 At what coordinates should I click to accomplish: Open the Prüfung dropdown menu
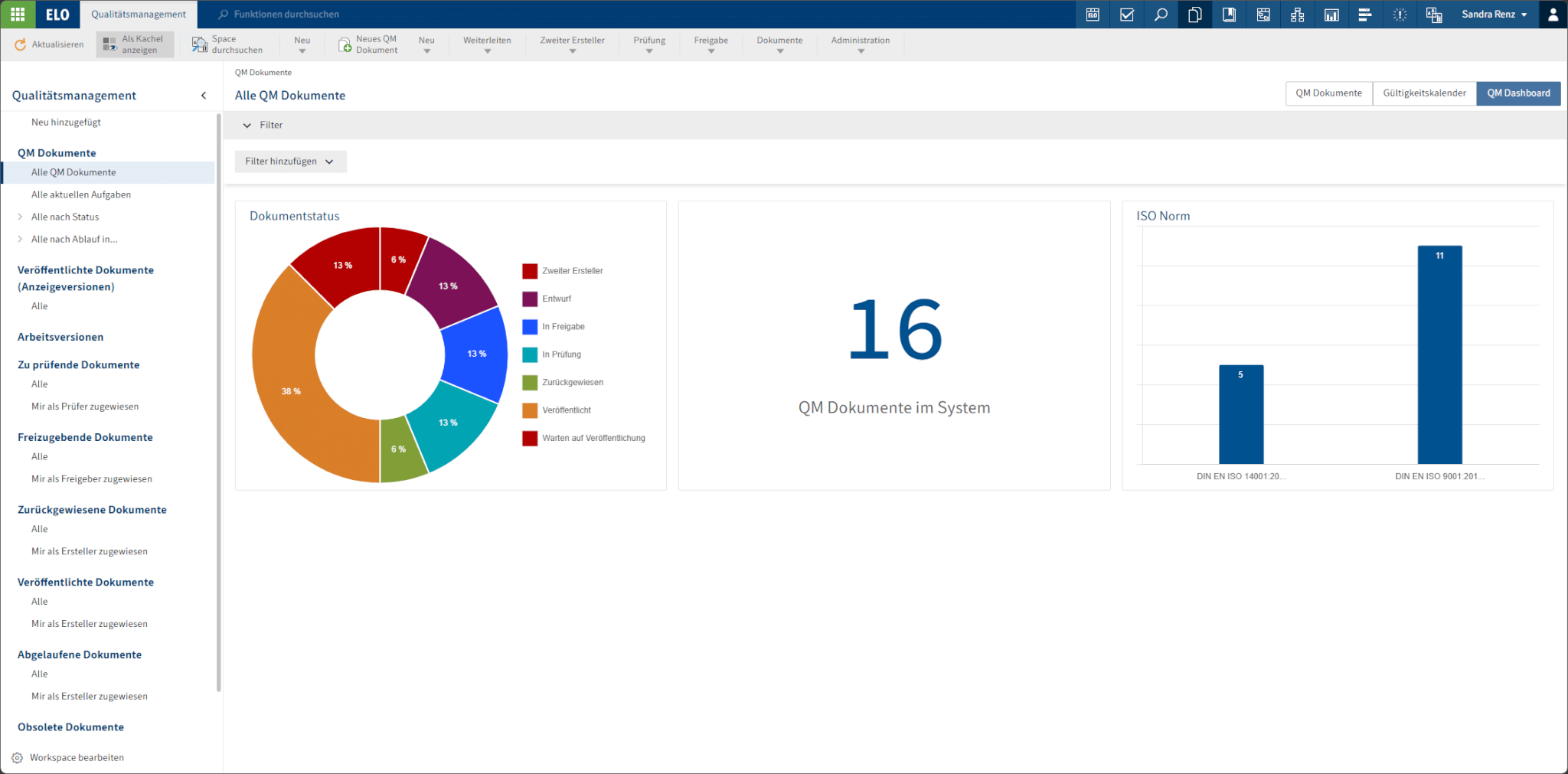pyautogui.click(x=648, y=44)
